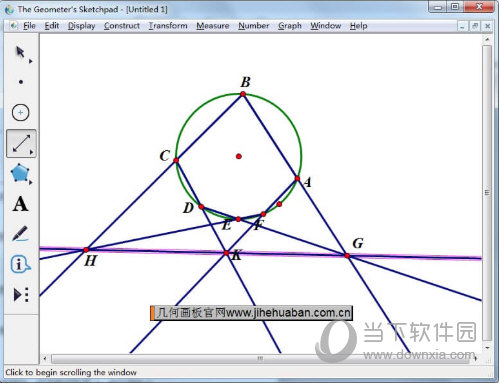Open the Construct menu
The width and height of the screenshot is (500, 384).
(122, 26)
